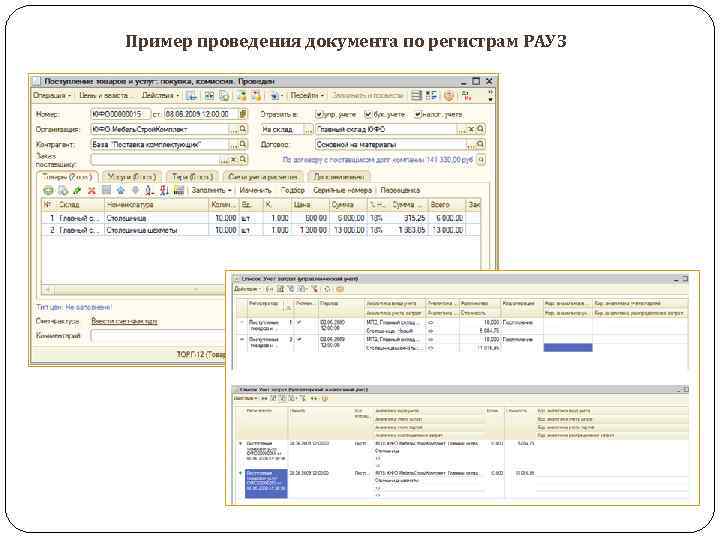The width and height of the screenshot is (720, 540).
Task: Click the edit row pencil icon
Action: click(x=77, y=191)
